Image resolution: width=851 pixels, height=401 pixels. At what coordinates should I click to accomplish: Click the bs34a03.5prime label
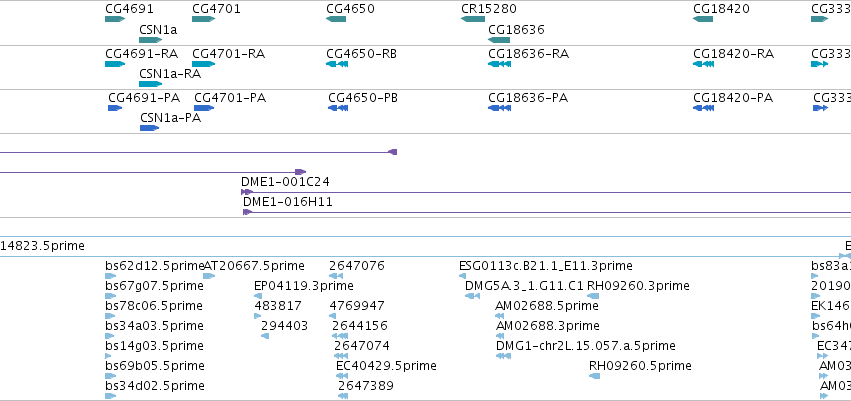tap(155, 326)
